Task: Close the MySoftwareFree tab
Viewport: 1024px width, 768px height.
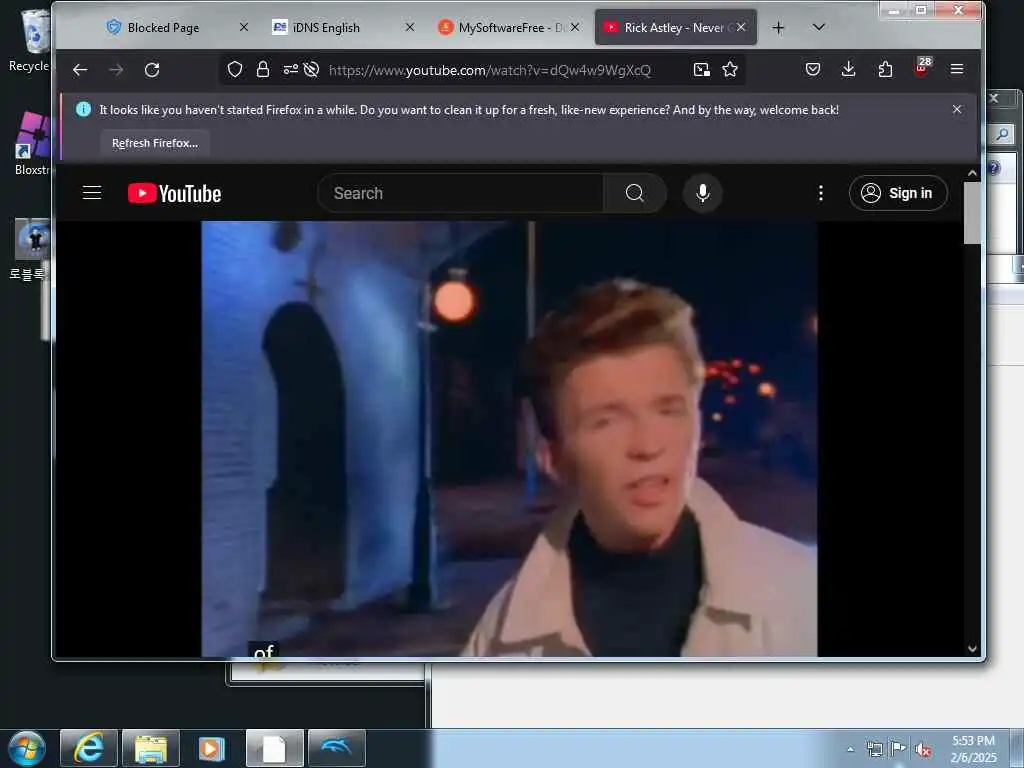Action: [575, 27]
